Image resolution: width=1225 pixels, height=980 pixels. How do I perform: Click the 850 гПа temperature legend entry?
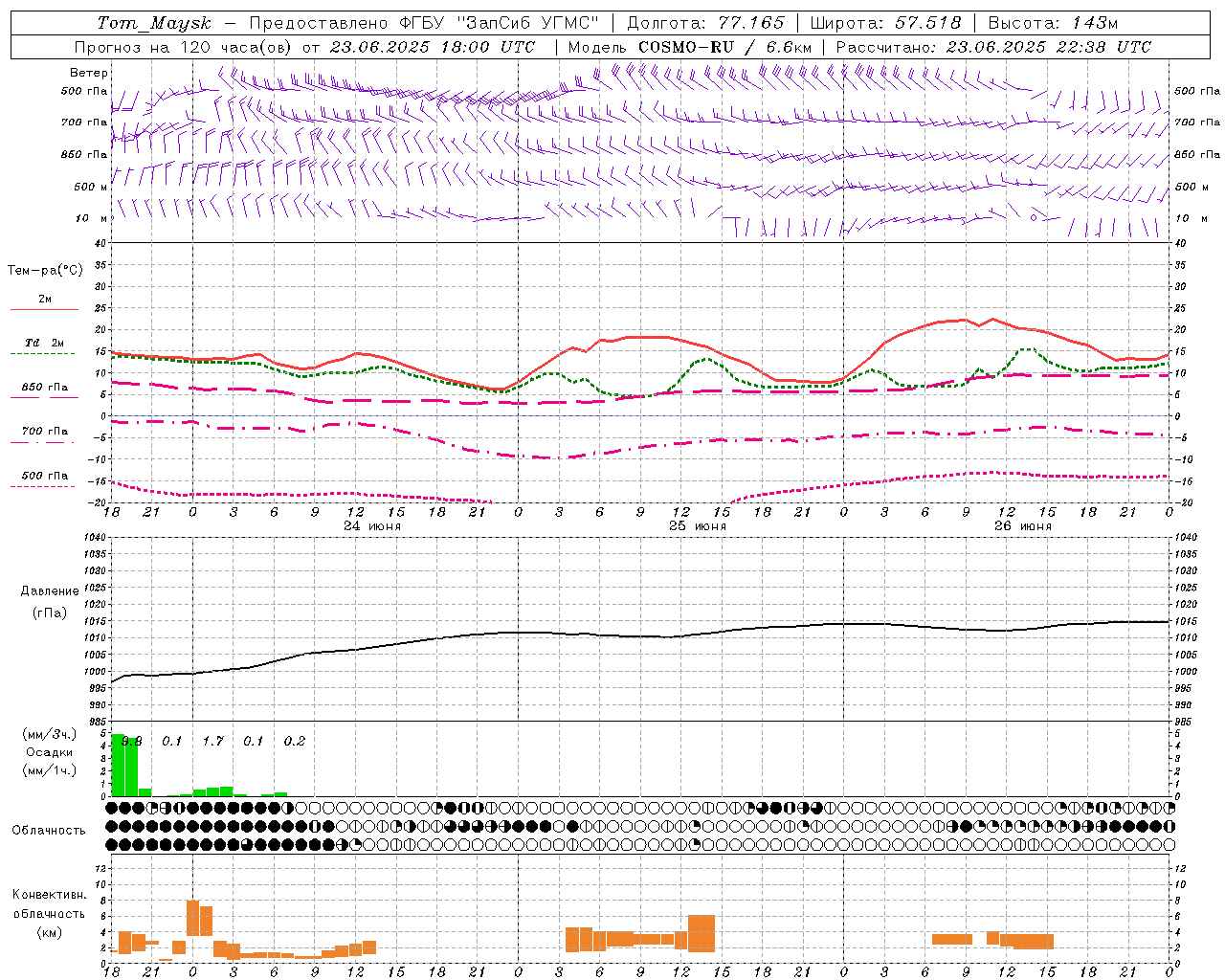click(x=45, y=388)
